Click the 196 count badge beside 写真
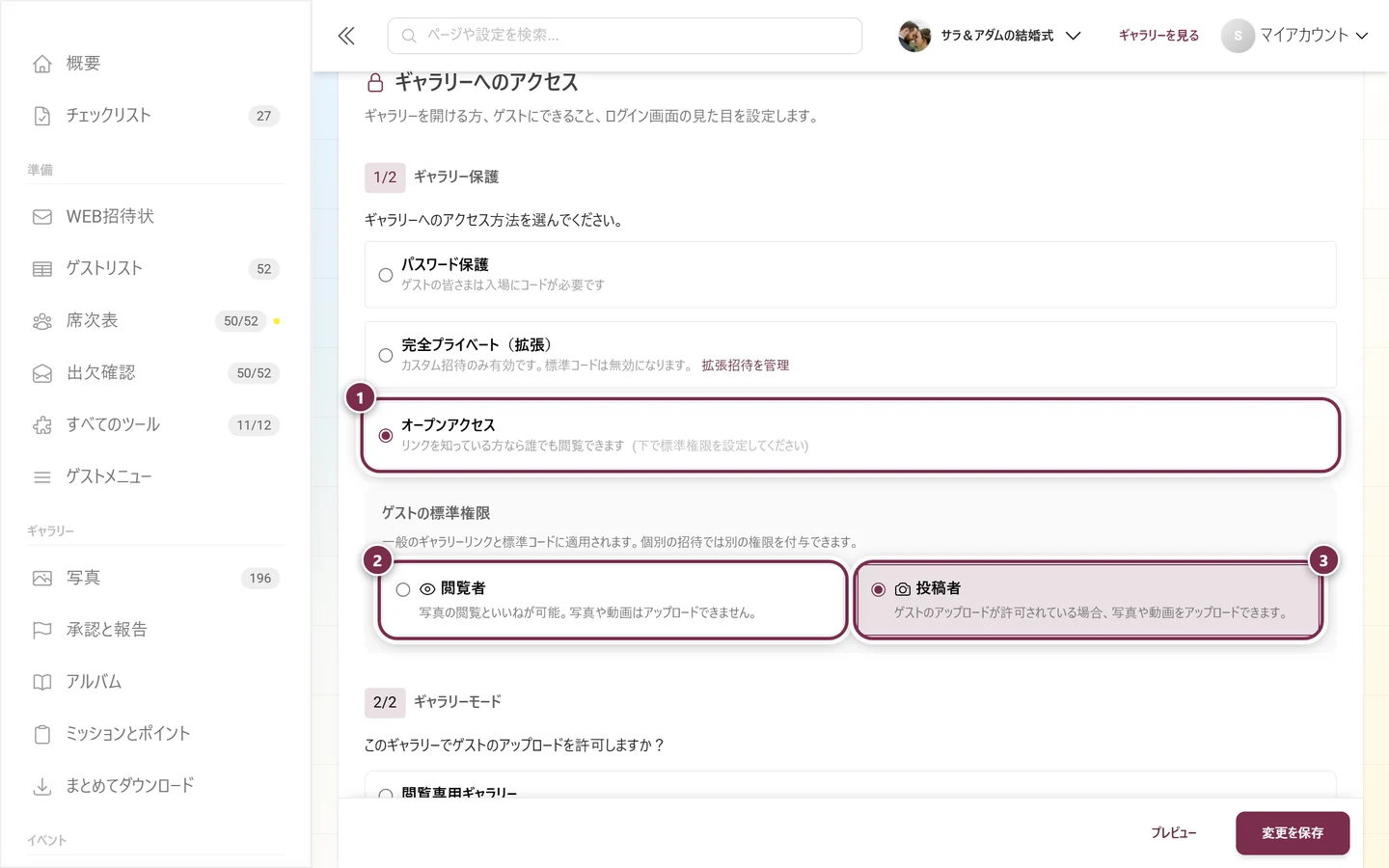The image size is (1389, 868). (260, 579)
